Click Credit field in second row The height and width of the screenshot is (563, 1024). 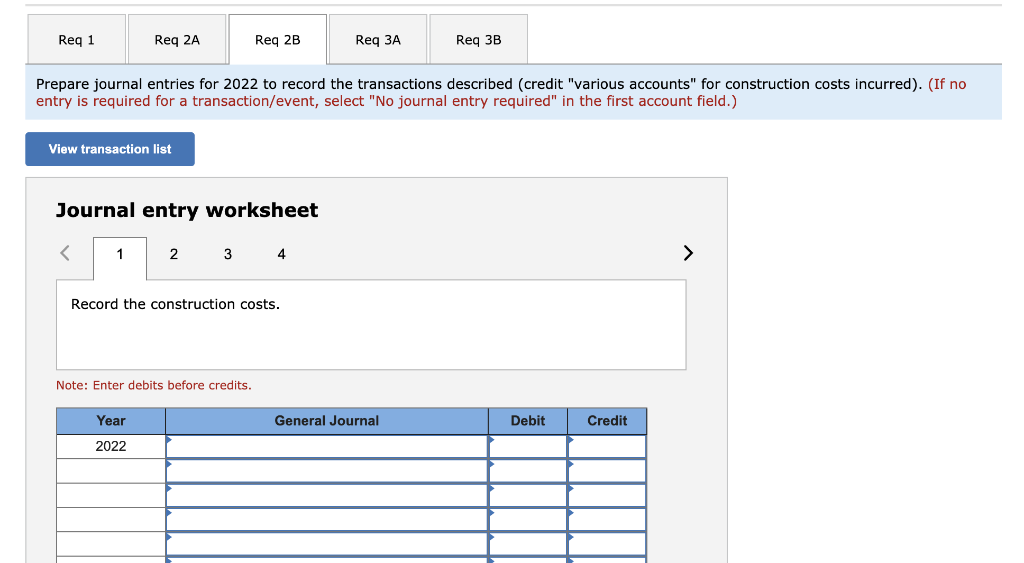[607, 471]
